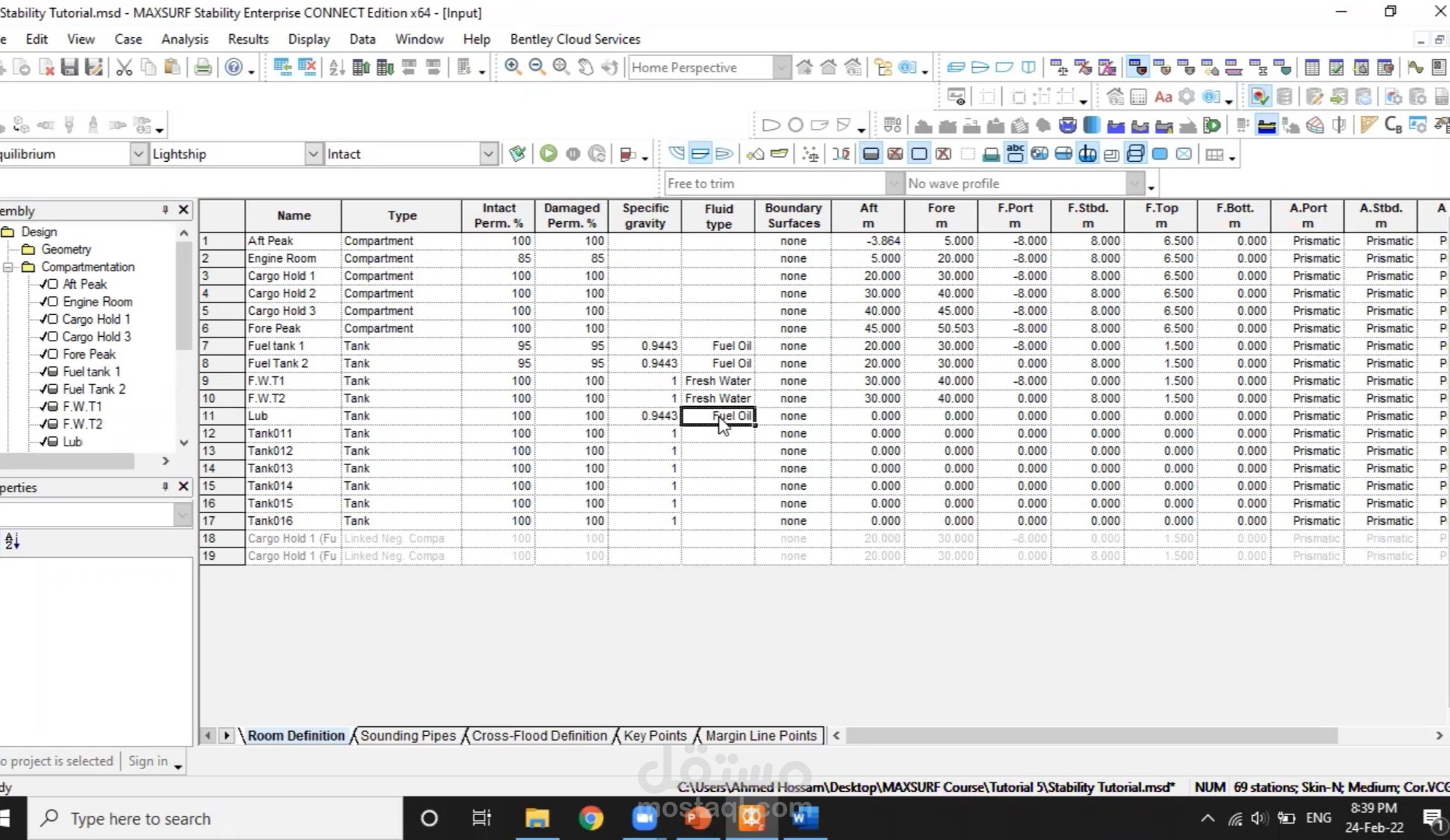Sort rows with the A-Z toolbar icon
1450x840 pixels.
point(337,68)
